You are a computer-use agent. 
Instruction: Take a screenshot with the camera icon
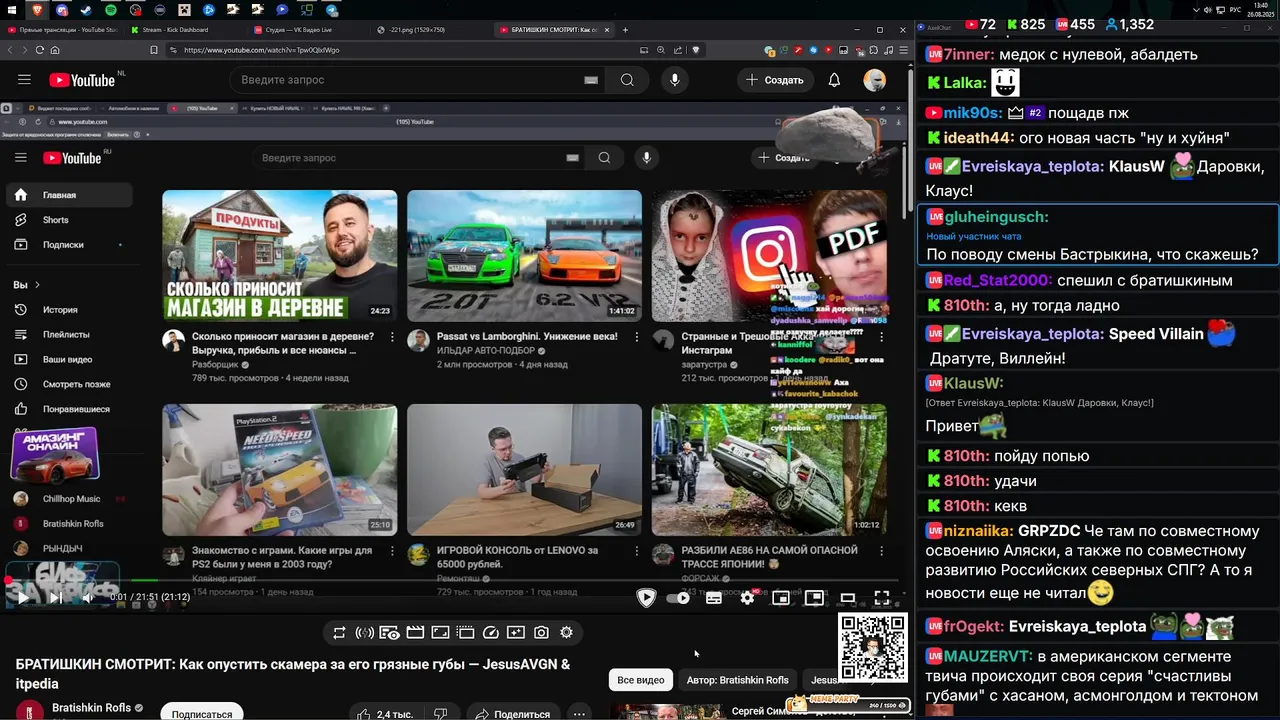541,632
